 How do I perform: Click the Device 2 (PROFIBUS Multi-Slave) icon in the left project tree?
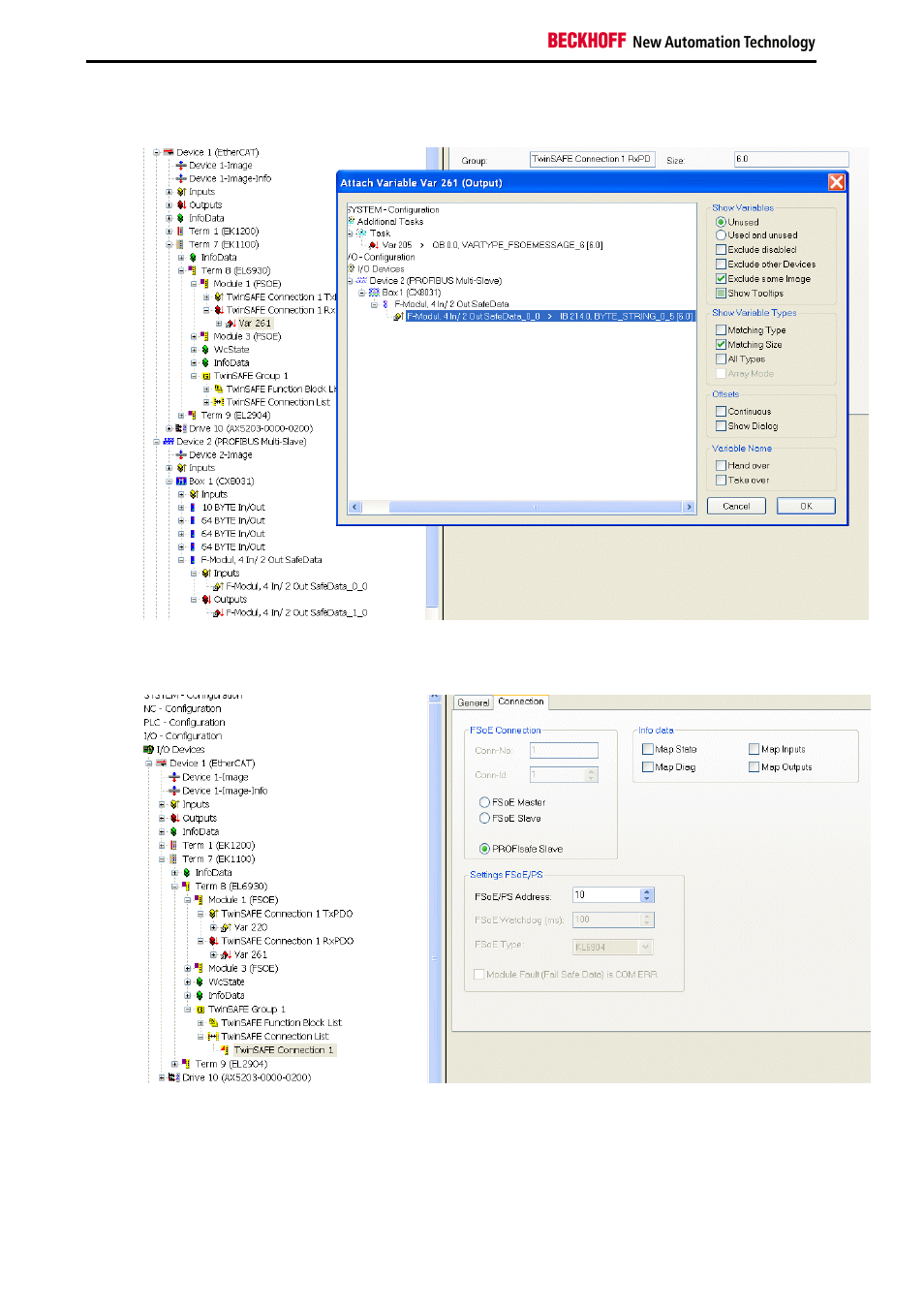[x=169, y=442]
